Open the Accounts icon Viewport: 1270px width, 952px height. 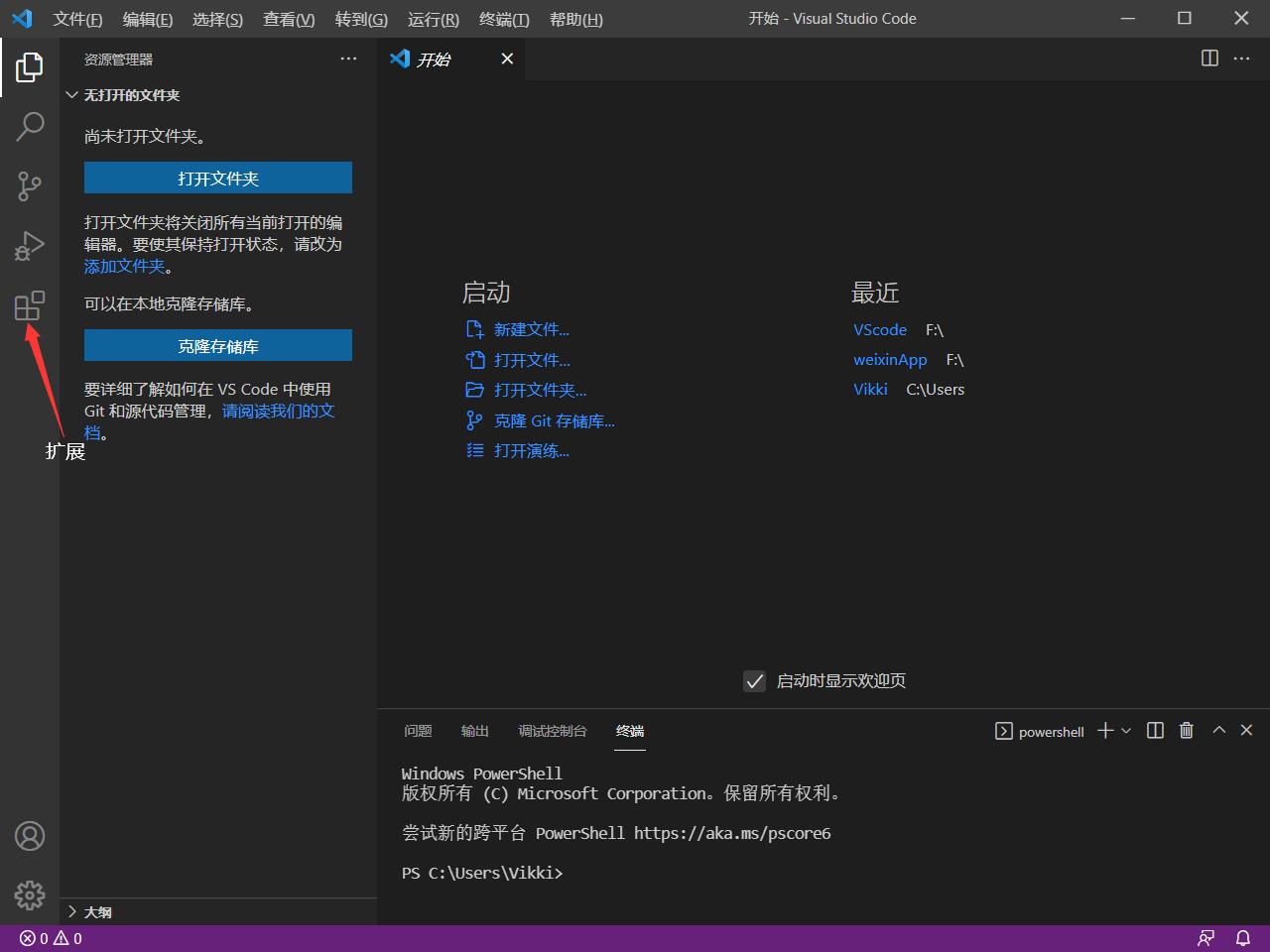point(29,836)
